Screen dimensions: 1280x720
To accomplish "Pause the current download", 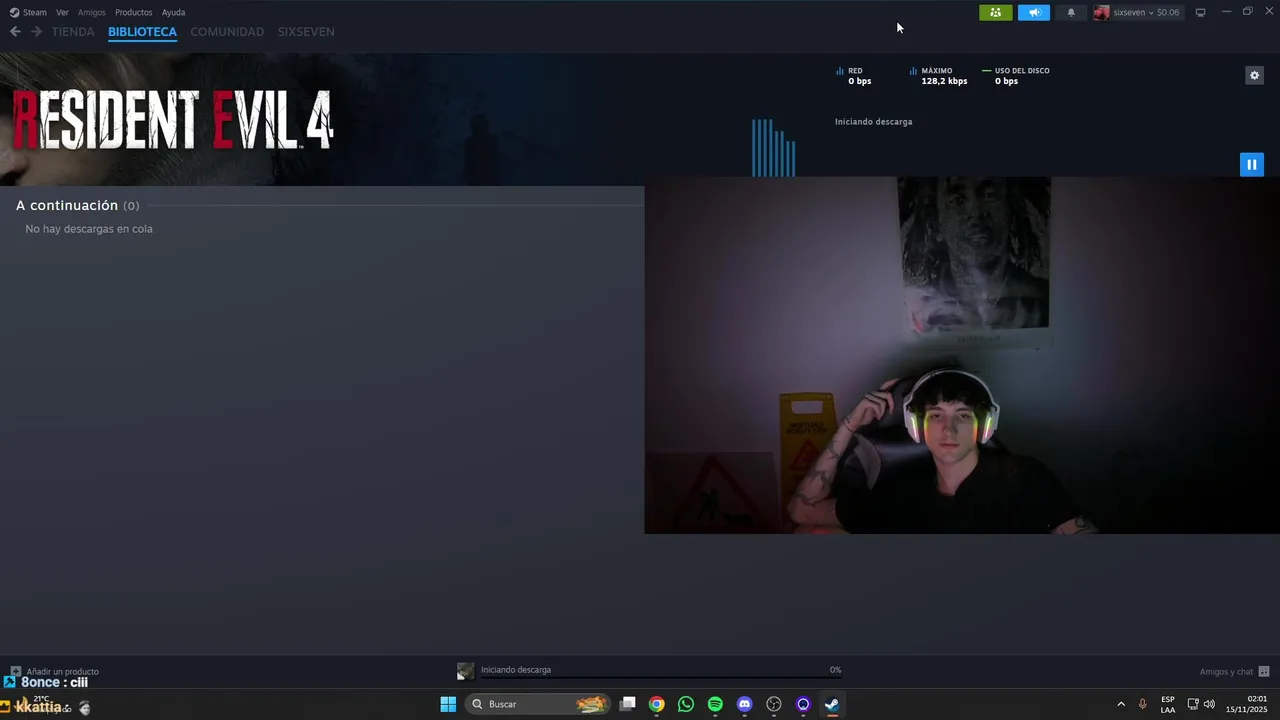I will coord(1252,164).
